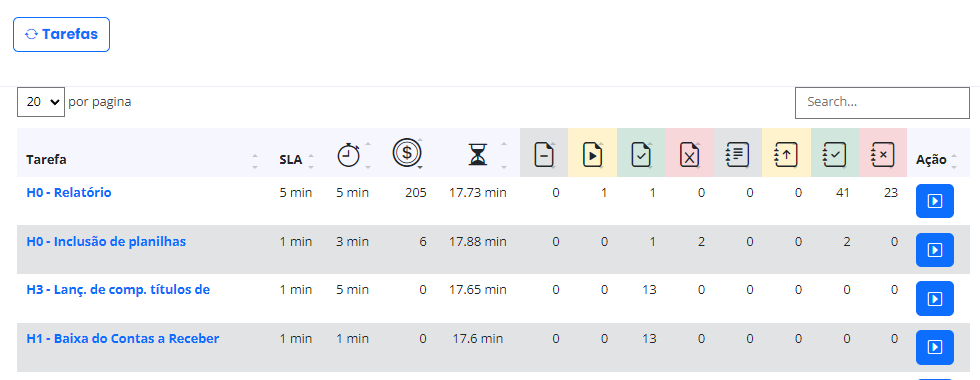Click the yellow document play column icon
The image size is (980, 380).
(x=592, y=154)
